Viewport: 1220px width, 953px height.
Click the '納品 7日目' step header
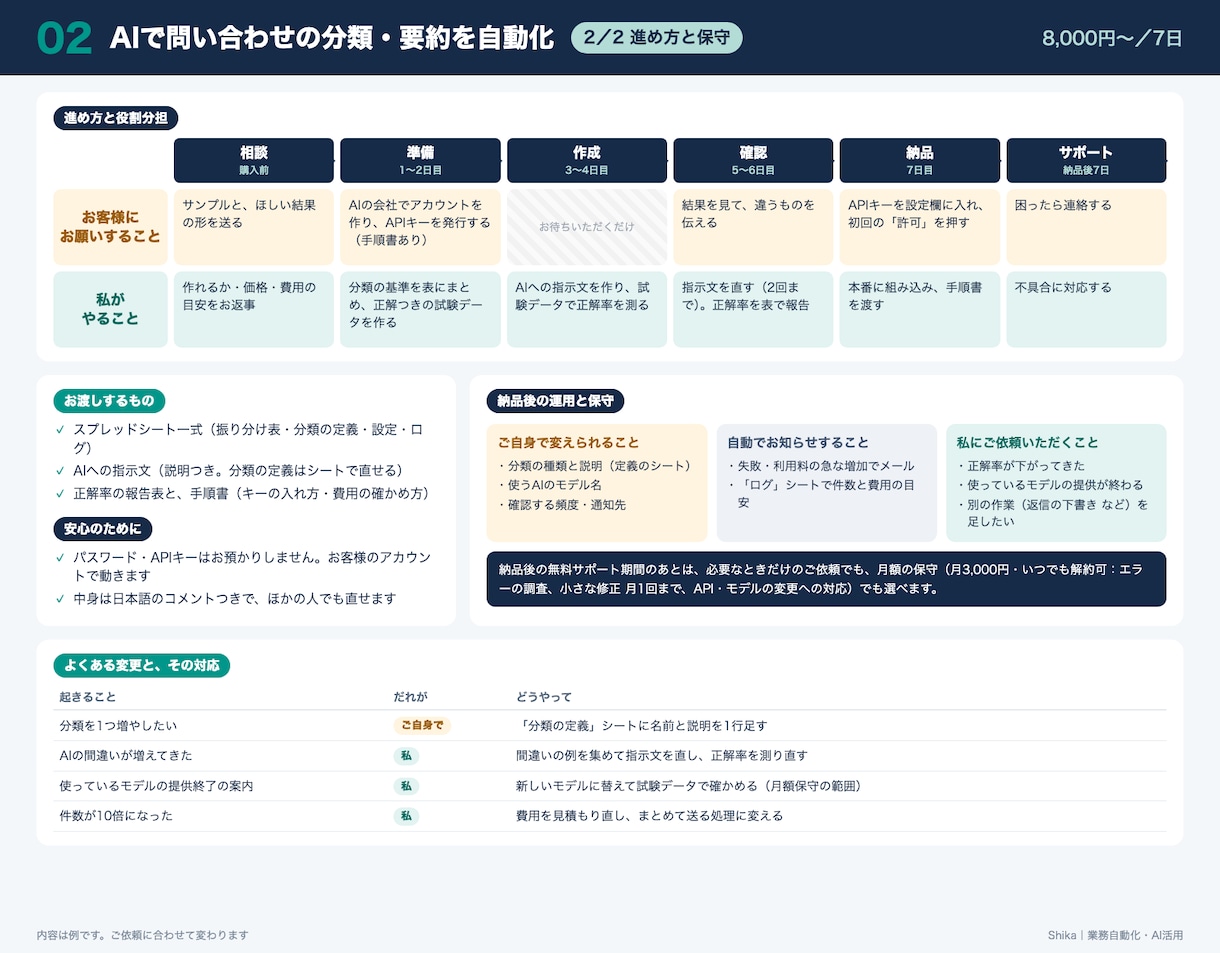tap(920, 160)
